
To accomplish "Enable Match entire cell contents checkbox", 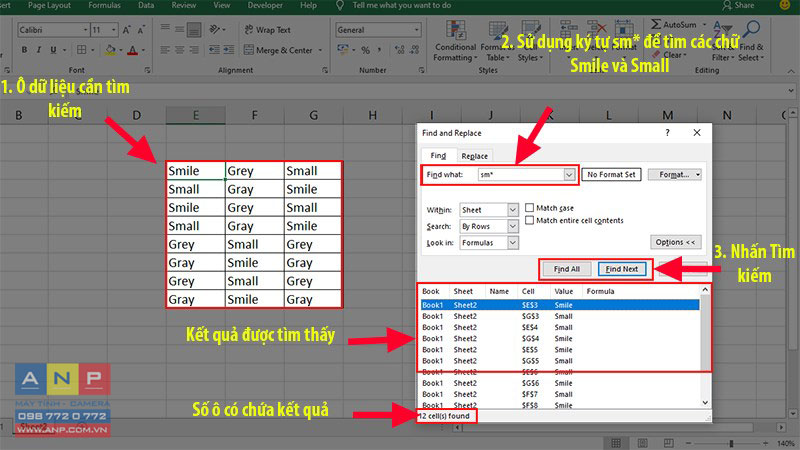I will (530, 220).
